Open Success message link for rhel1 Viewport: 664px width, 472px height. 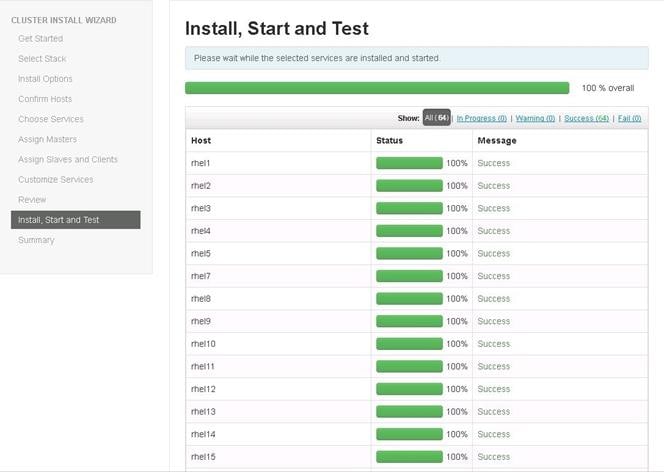(493, 163)
